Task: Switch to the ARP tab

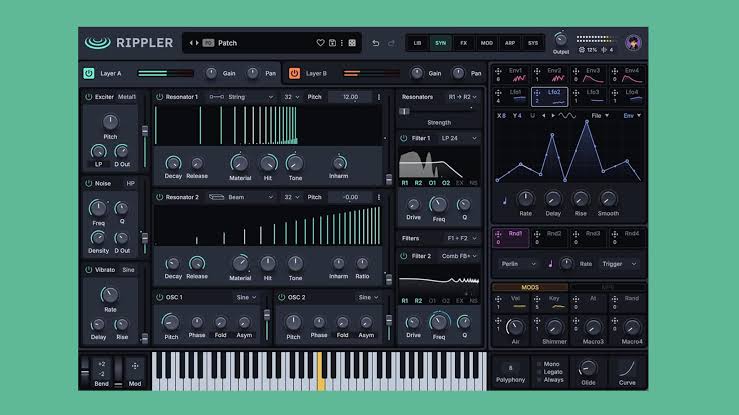Action: point(509,43)
